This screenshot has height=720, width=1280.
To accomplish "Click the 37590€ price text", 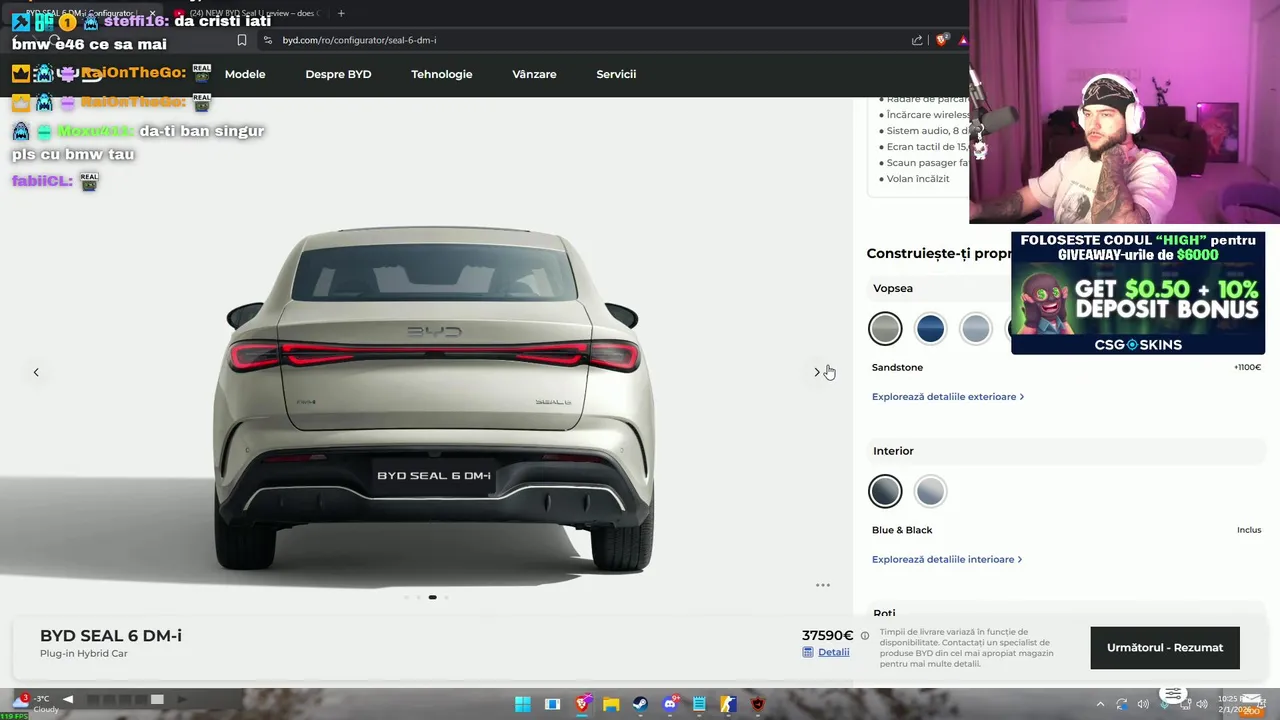I will pos(827,635).
